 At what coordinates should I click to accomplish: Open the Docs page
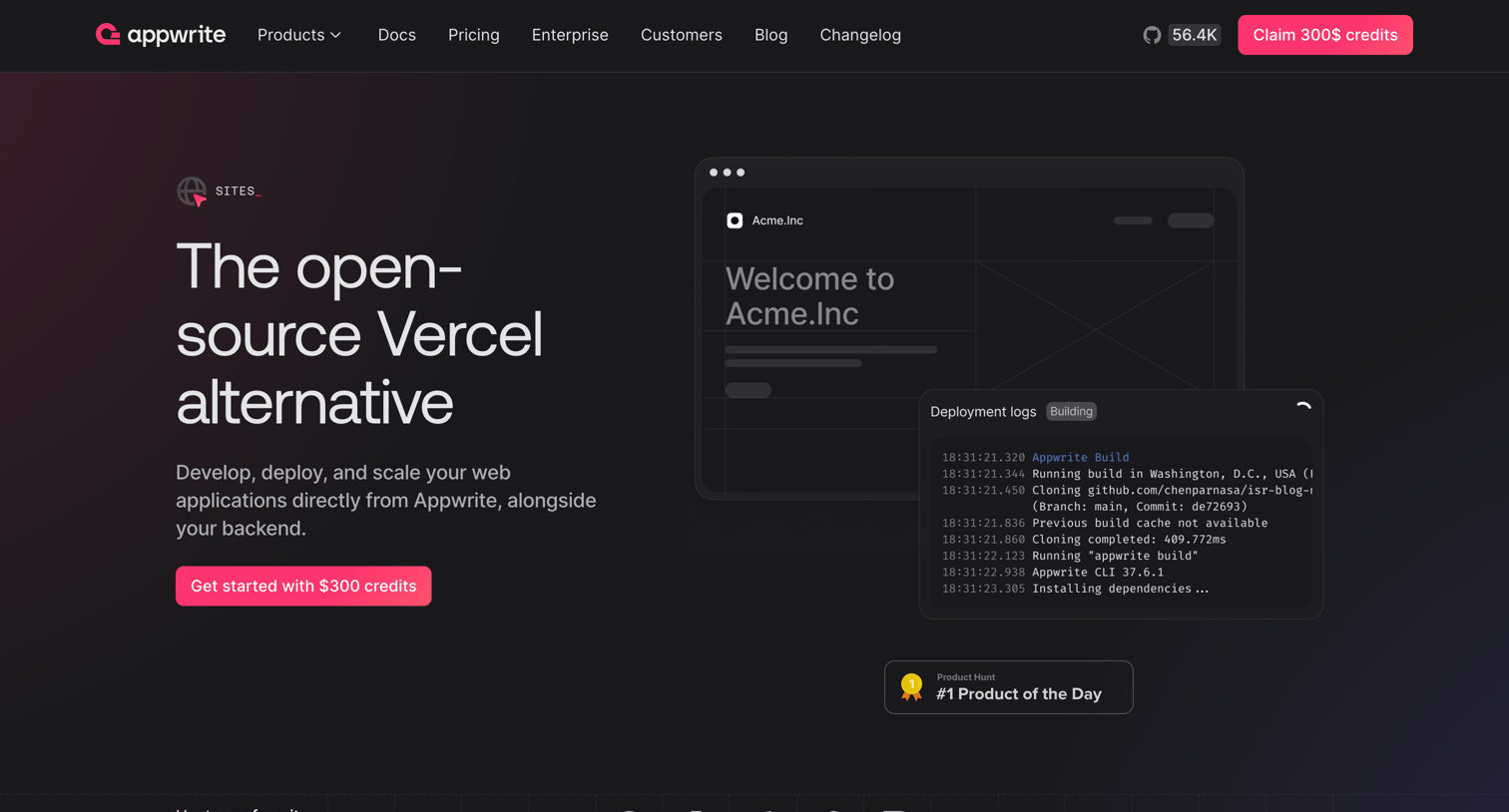(396, 35)
